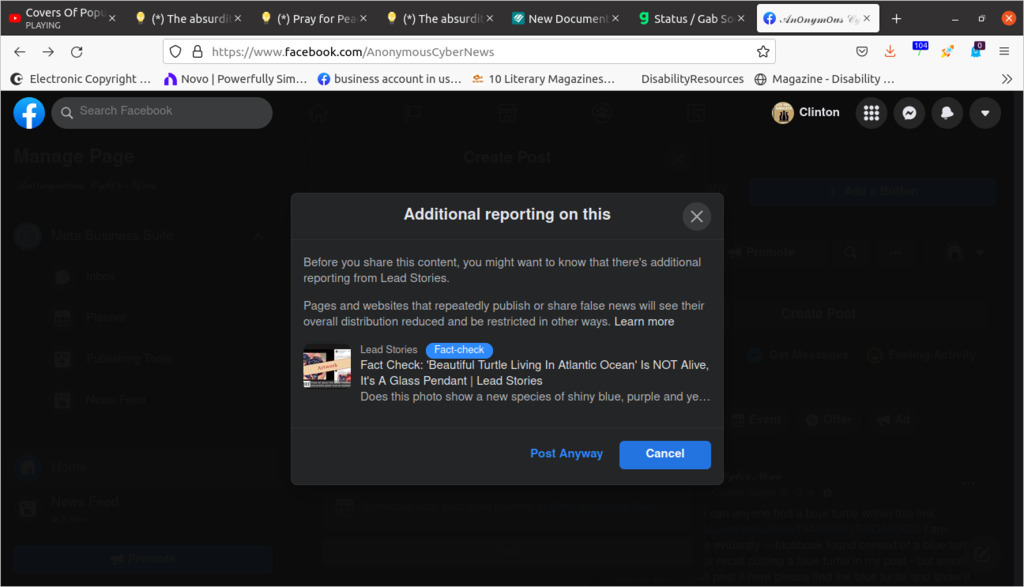Expand the account dropdown arrow

[984, 113]
